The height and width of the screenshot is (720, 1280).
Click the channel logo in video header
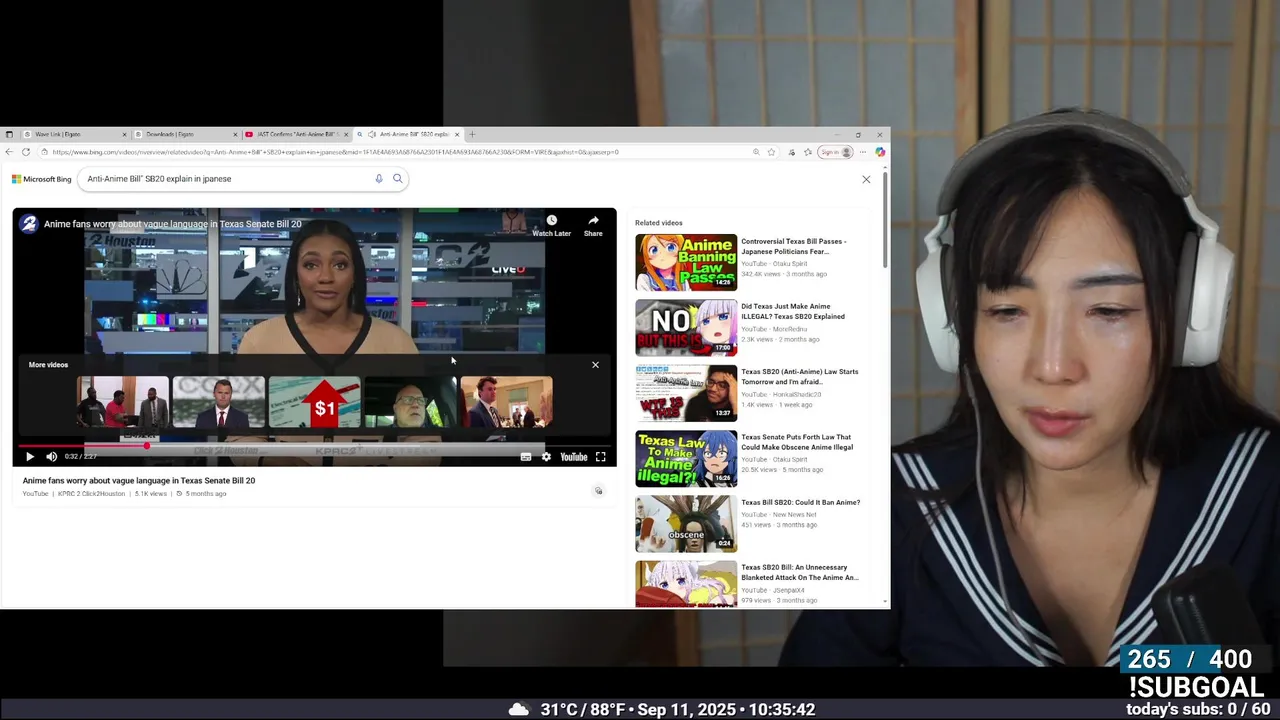29,224
